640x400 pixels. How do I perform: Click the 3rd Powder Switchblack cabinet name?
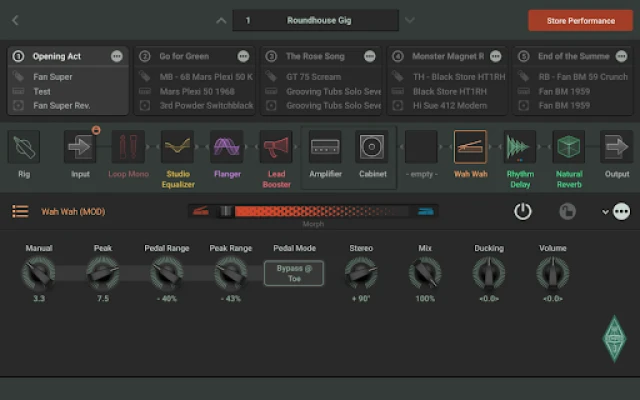(x=207, y=106)
